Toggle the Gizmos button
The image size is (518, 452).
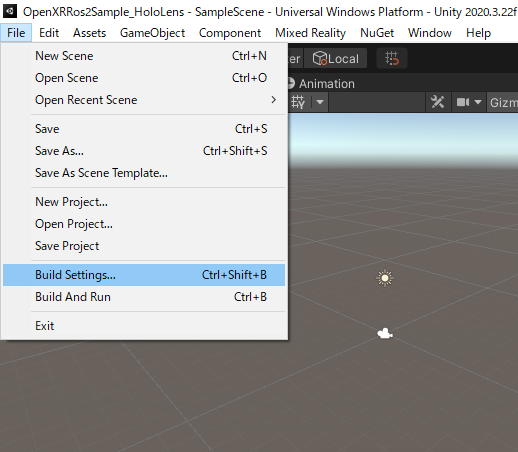pyautogui.click(x=503, y=102)
